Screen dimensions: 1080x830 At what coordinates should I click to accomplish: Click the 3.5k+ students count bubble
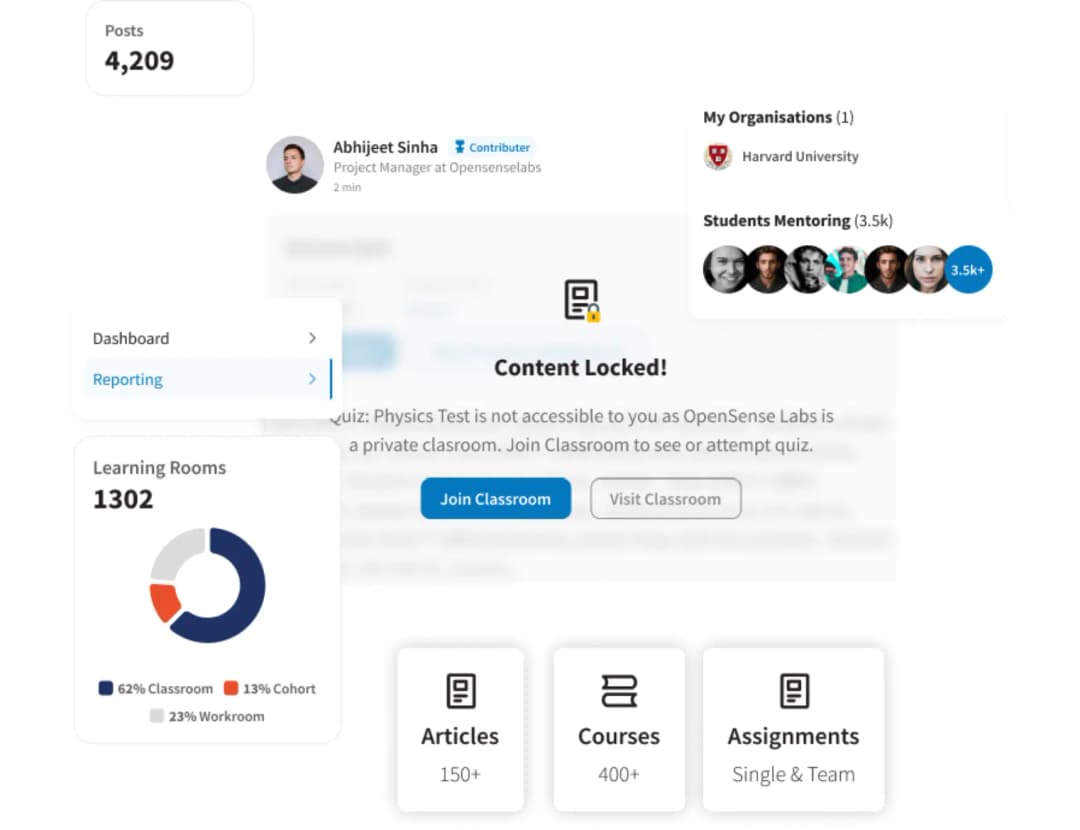(968, 269)
